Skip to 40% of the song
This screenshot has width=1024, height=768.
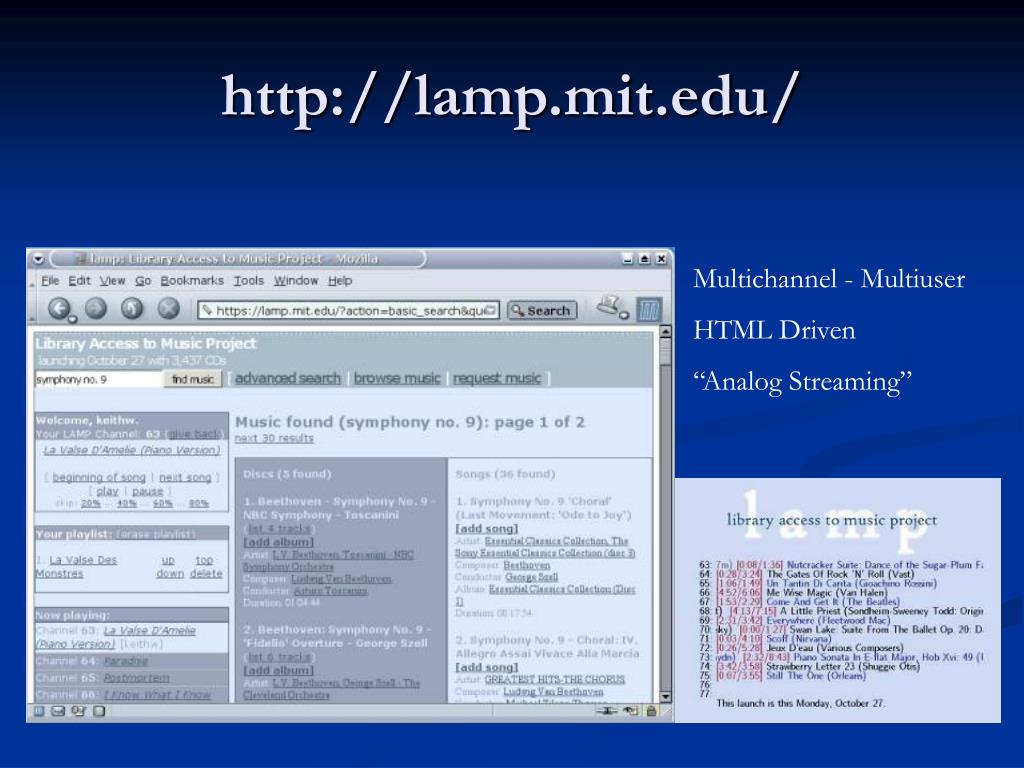(127, 504)
